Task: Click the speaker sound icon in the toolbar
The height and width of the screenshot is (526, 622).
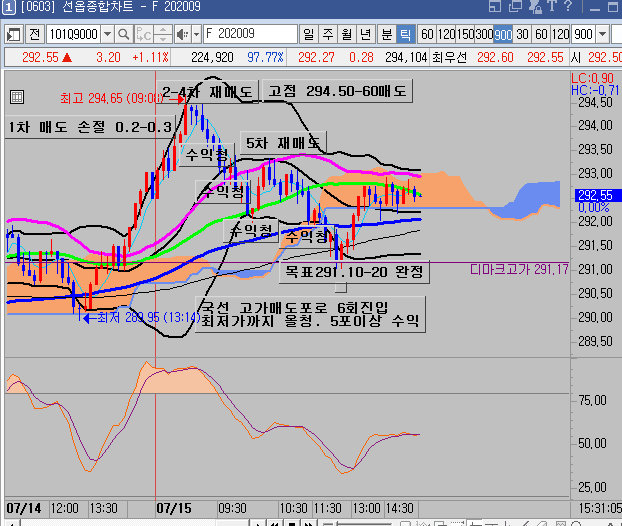Action: click(x=182, y=33)
